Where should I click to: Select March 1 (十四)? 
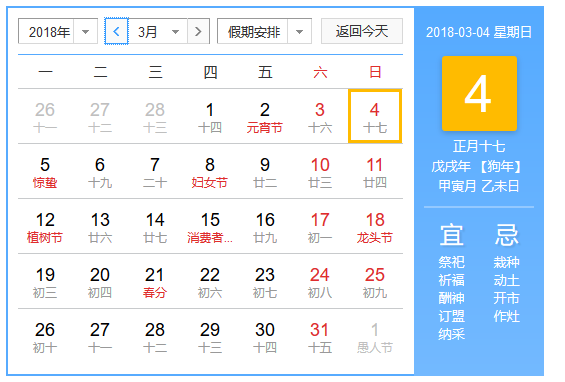[x=210, y=117]
